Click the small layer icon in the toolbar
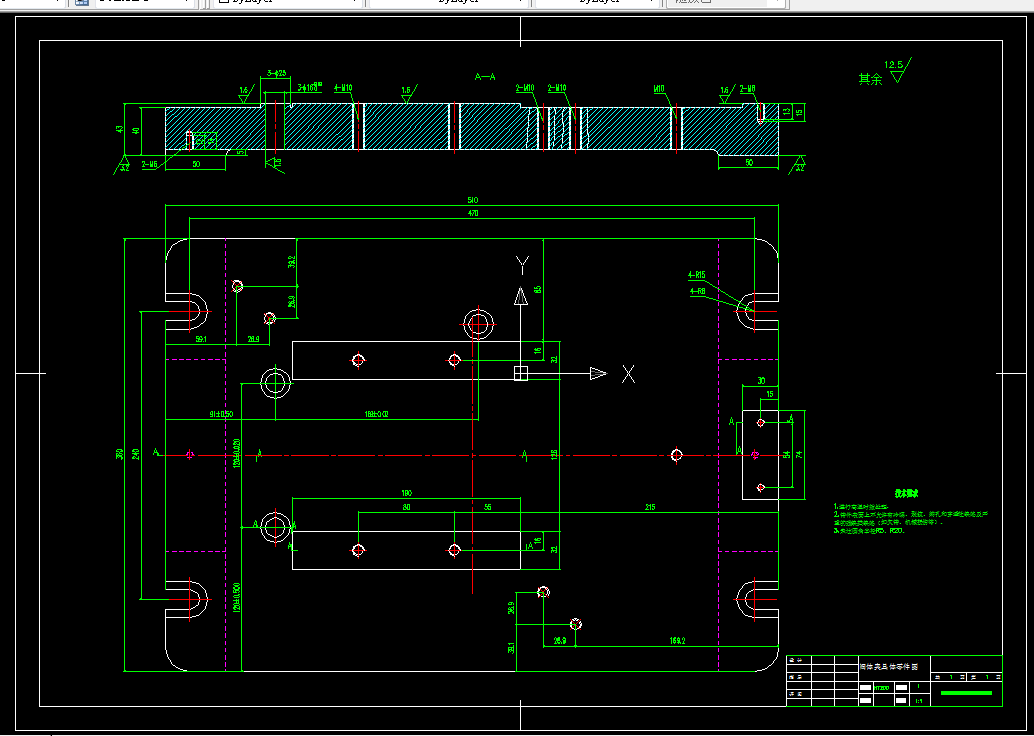1034x736 pixels. pyautogui.click(x=82, y=2)
